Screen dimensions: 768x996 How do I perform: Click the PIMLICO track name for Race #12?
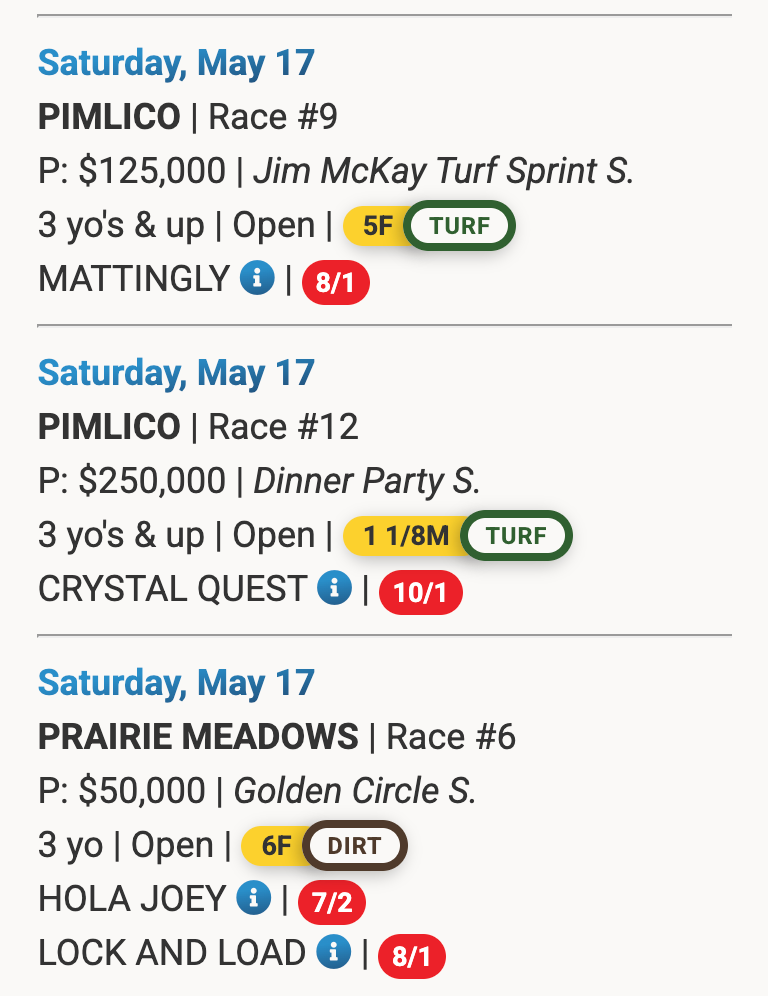pos(109,427)
